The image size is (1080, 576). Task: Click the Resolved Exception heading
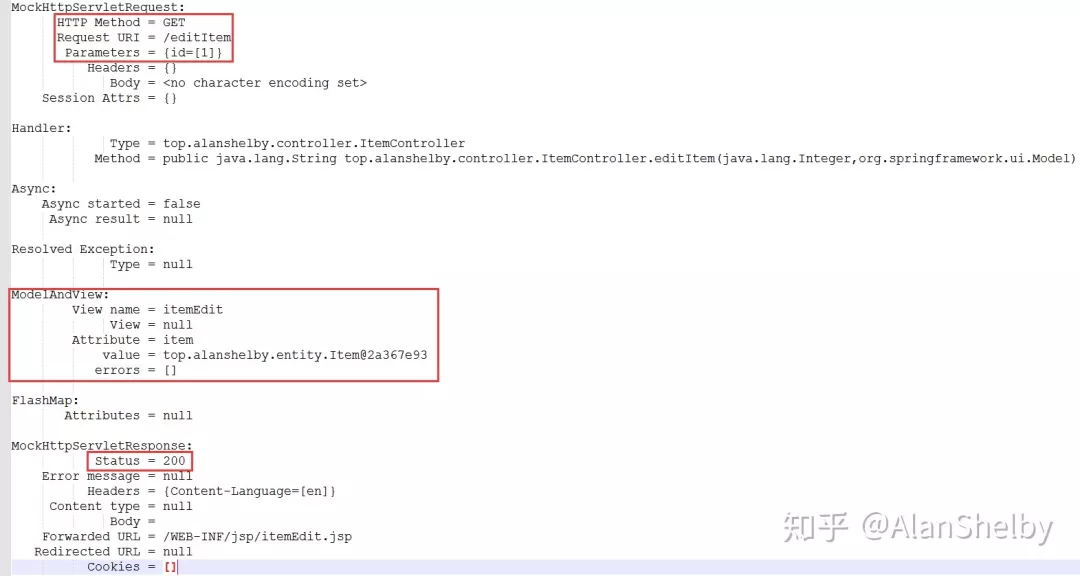click(x=83, y=249)
